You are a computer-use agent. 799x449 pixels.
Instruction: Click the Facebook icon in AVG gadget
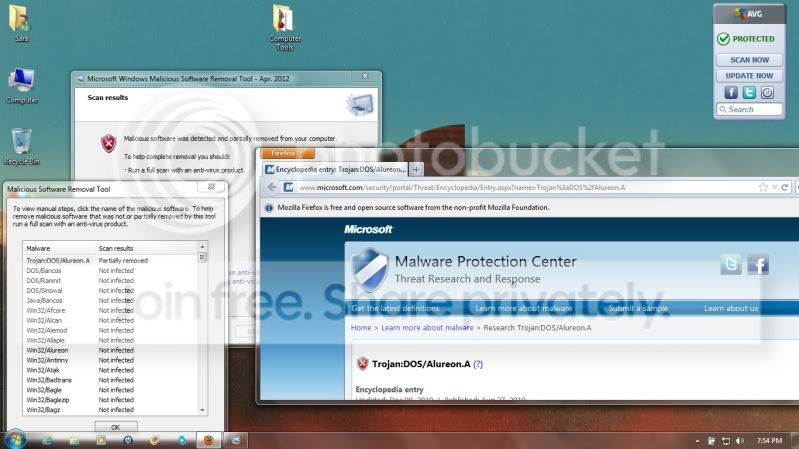click(x=731, y=92)
